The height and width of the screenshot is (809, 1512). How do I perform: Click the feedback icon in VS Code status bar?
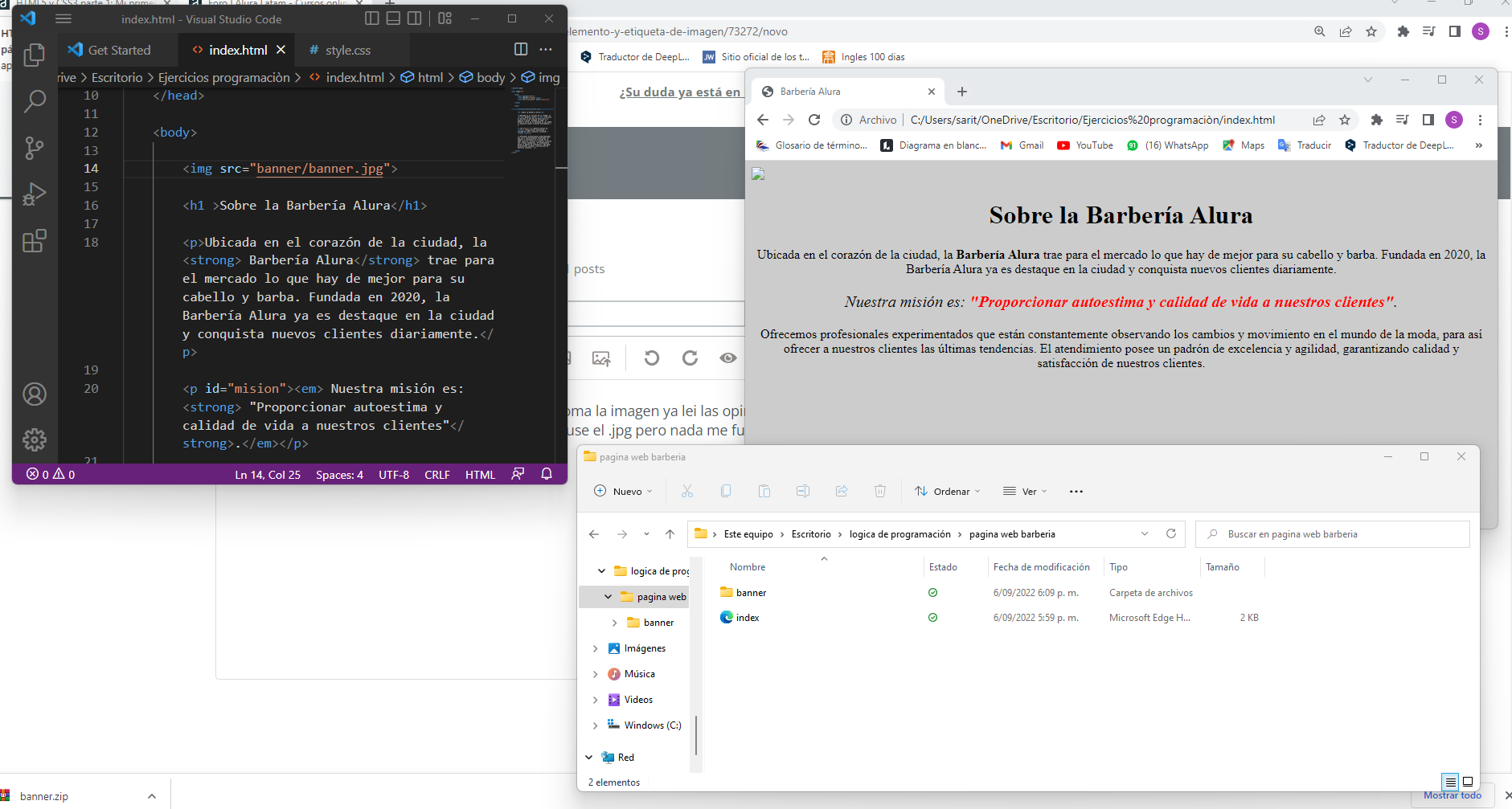pos(518,474)
